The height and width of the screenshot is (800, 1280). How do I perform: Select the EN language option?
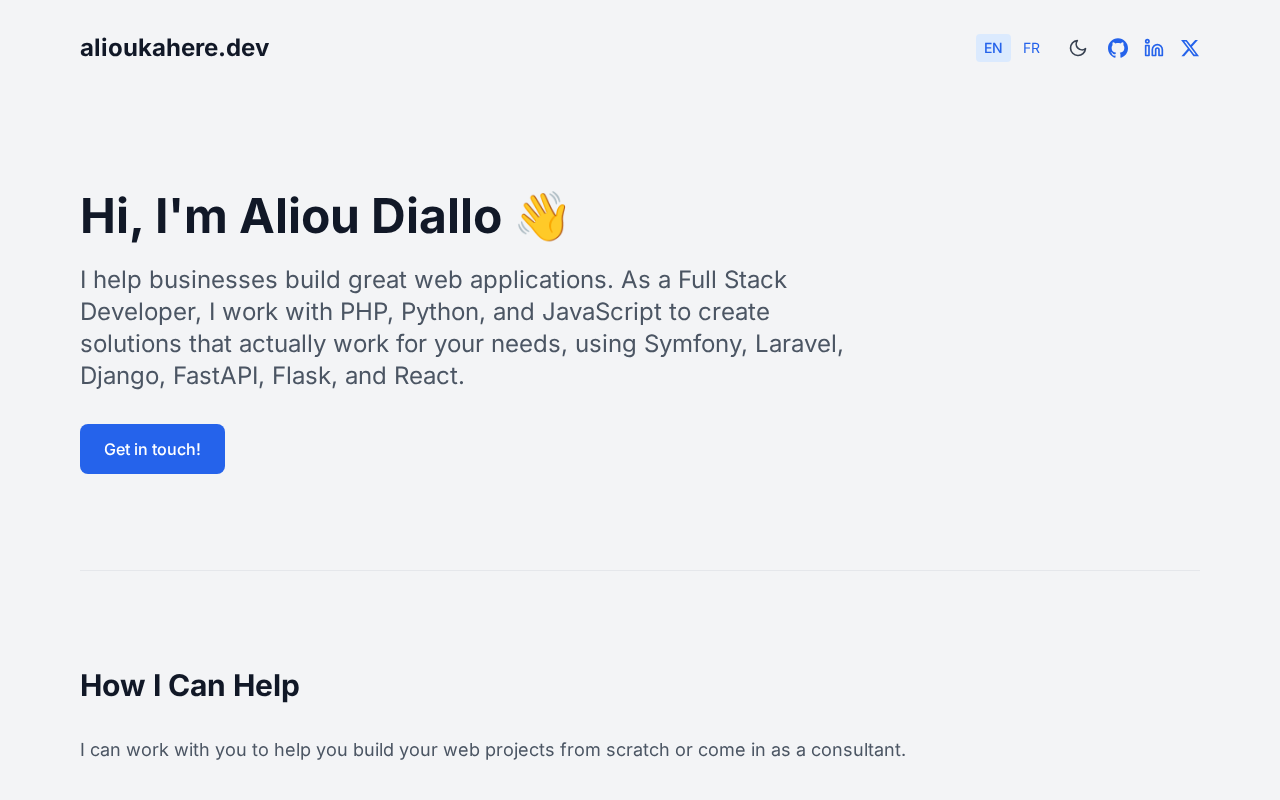993,48
